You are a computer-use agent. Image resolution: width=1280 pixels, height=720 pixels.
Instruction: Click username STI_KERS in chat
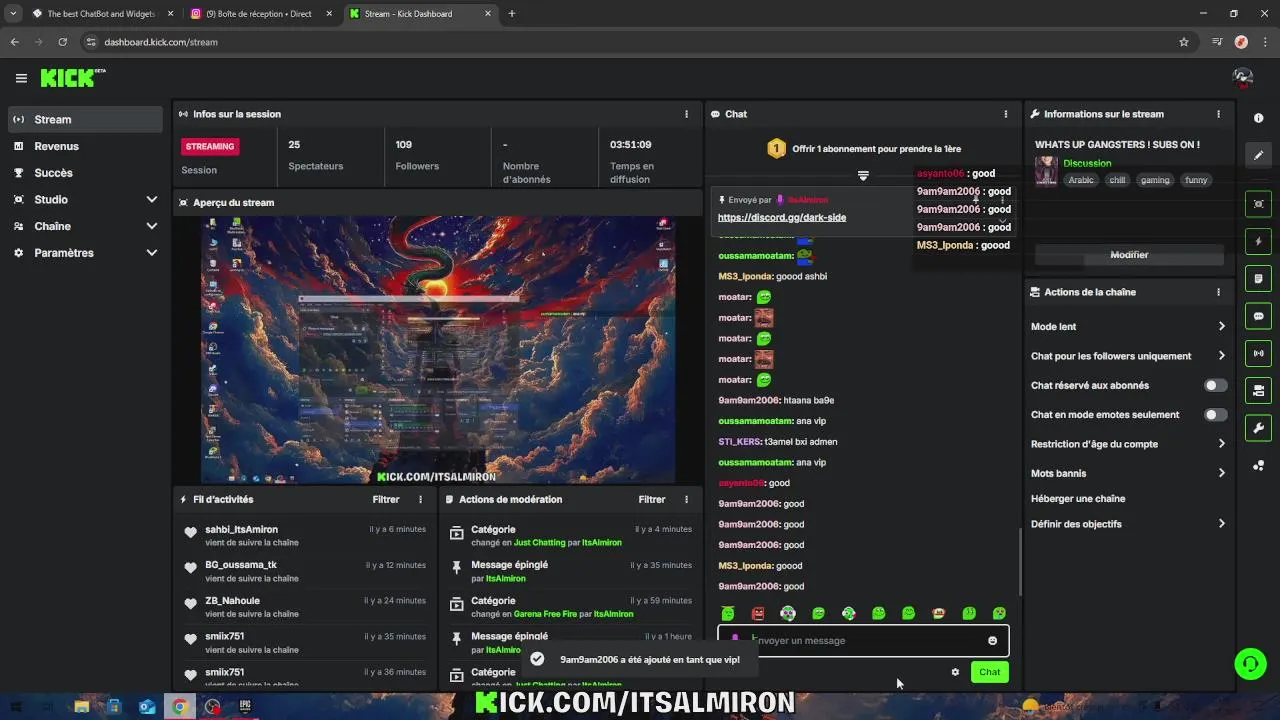pos(739,442)
